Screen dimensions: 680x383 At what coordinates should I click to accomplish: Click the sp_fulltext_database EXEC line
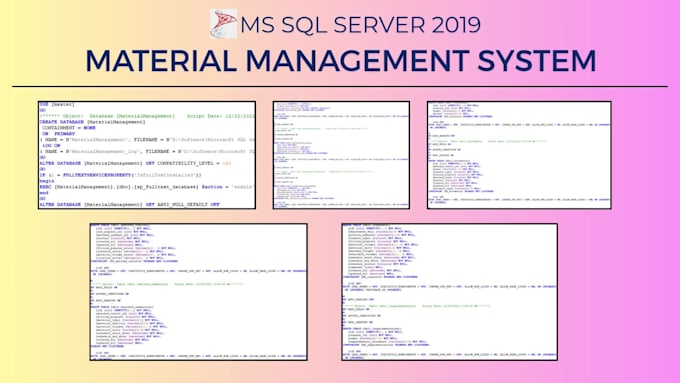tap(147, 187)
